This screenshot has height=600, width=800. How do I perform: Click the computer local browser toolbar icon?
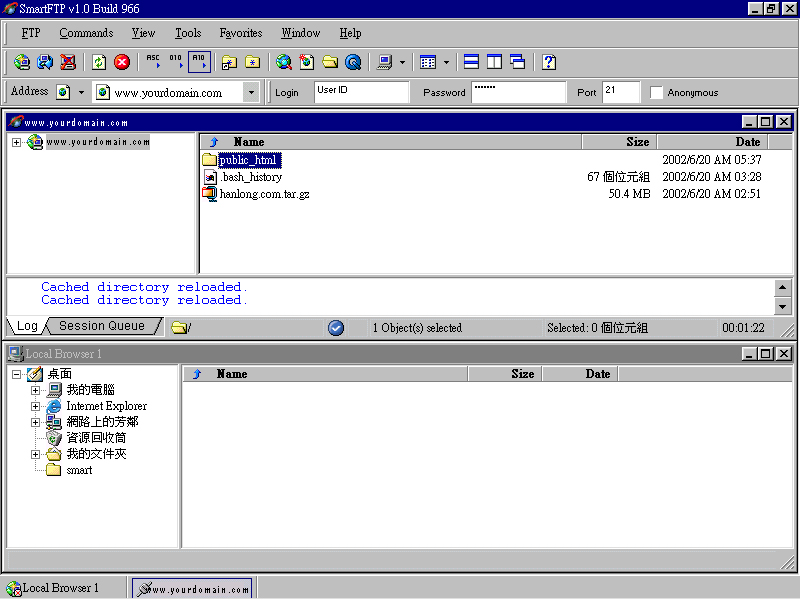pyautogui.click(x=384, y=62)
